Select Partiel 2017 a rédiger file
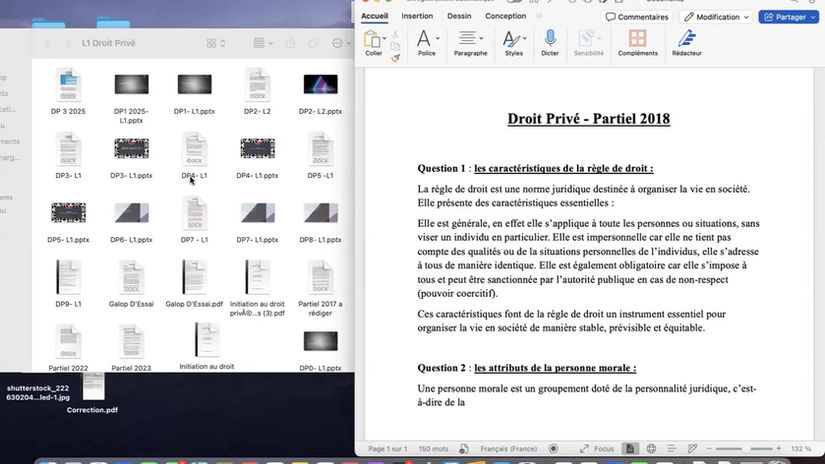Viewport: 825px width, 464px height. click(x=320, y=289)
